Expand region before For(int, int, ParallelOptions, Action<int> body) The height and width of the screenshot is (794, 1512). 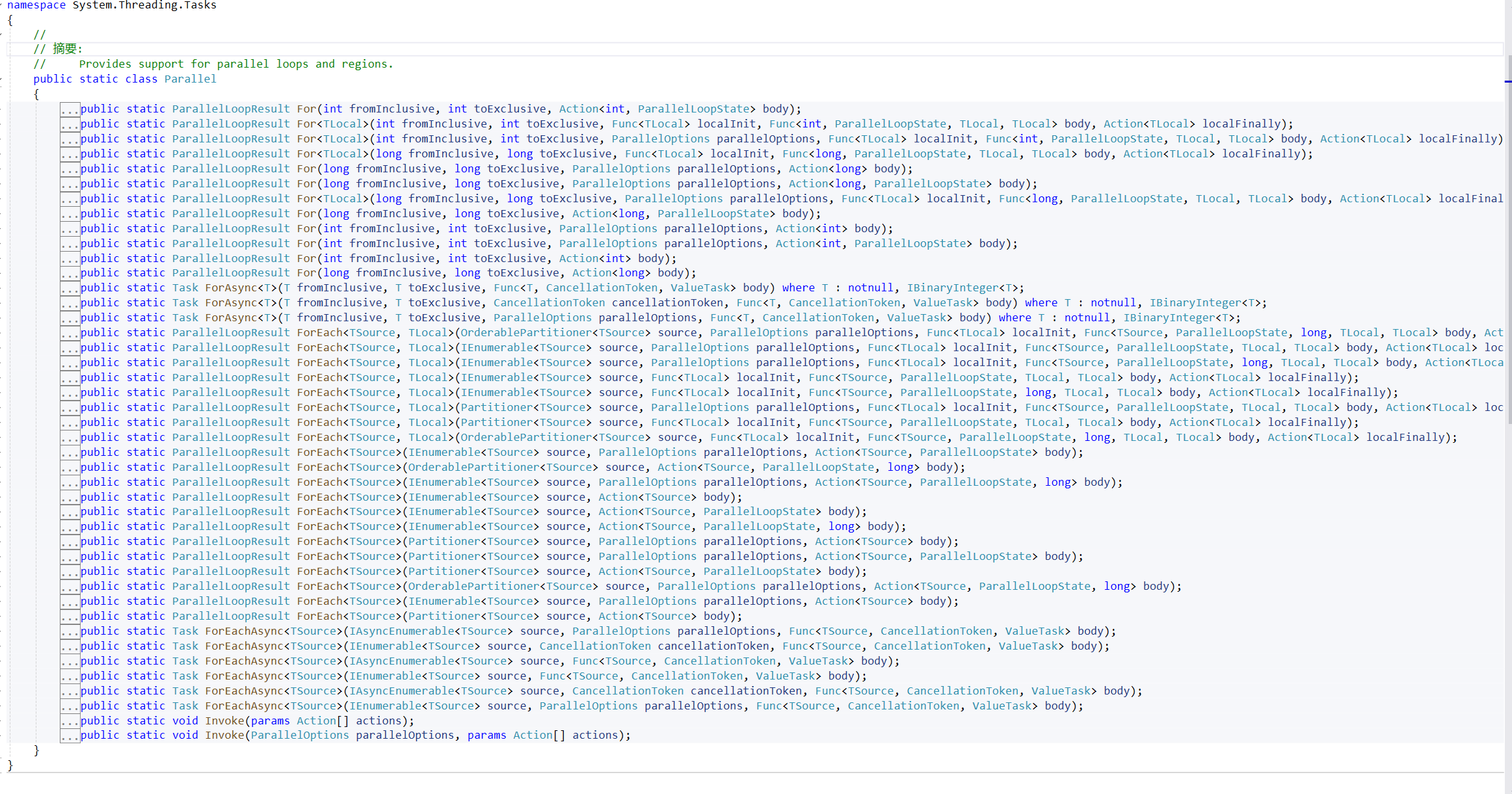(70, 229)
